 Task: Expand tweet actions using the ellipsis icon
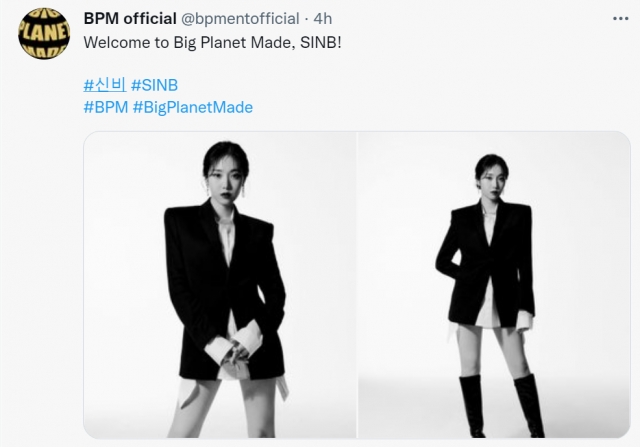tap(620, 19)
